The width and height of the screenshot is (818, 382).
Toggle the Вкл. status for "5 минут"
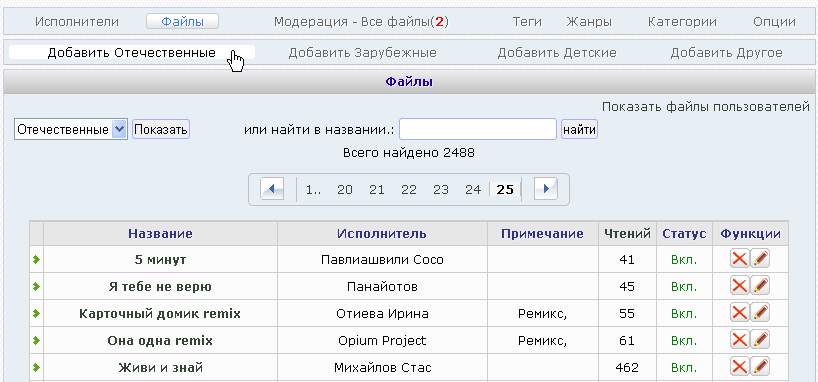click(684, 259)
